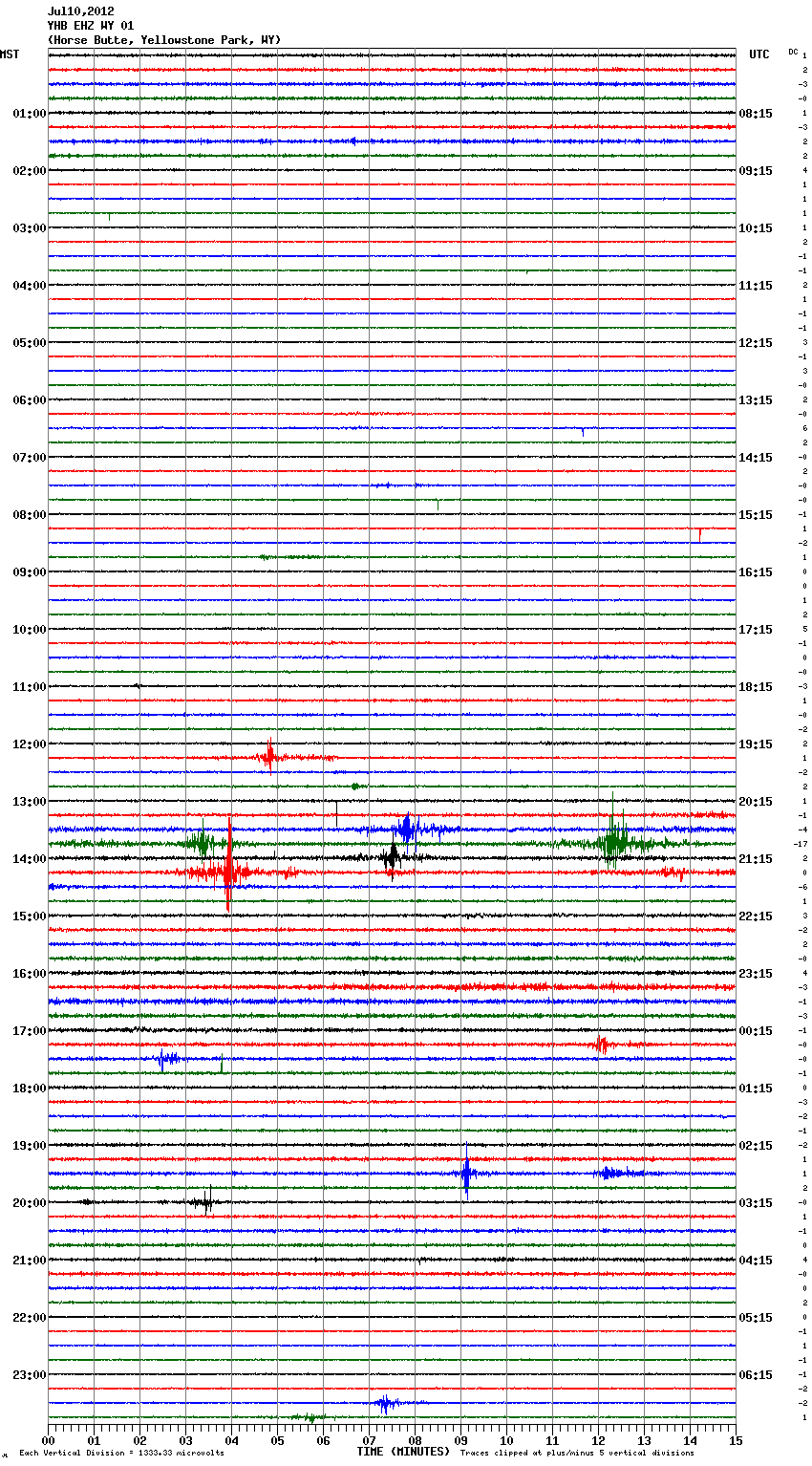Viewport: 812px width, 1466px height.
Task: Click the "03:00" MST time label
Action: 29,228
